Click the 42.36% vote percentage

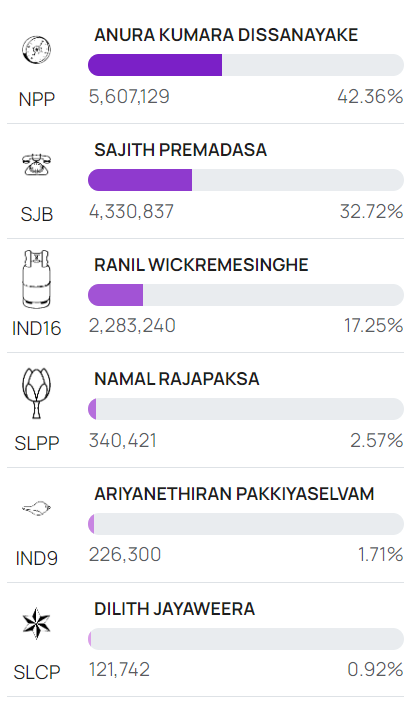370,97
